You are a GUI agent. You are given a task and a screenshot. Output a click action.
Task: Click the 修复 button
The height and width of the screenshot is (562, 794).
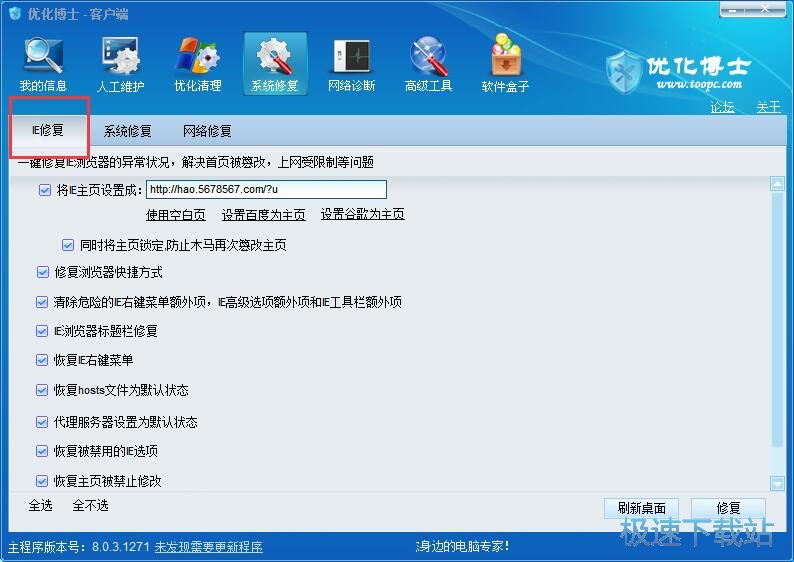point(728,508)
